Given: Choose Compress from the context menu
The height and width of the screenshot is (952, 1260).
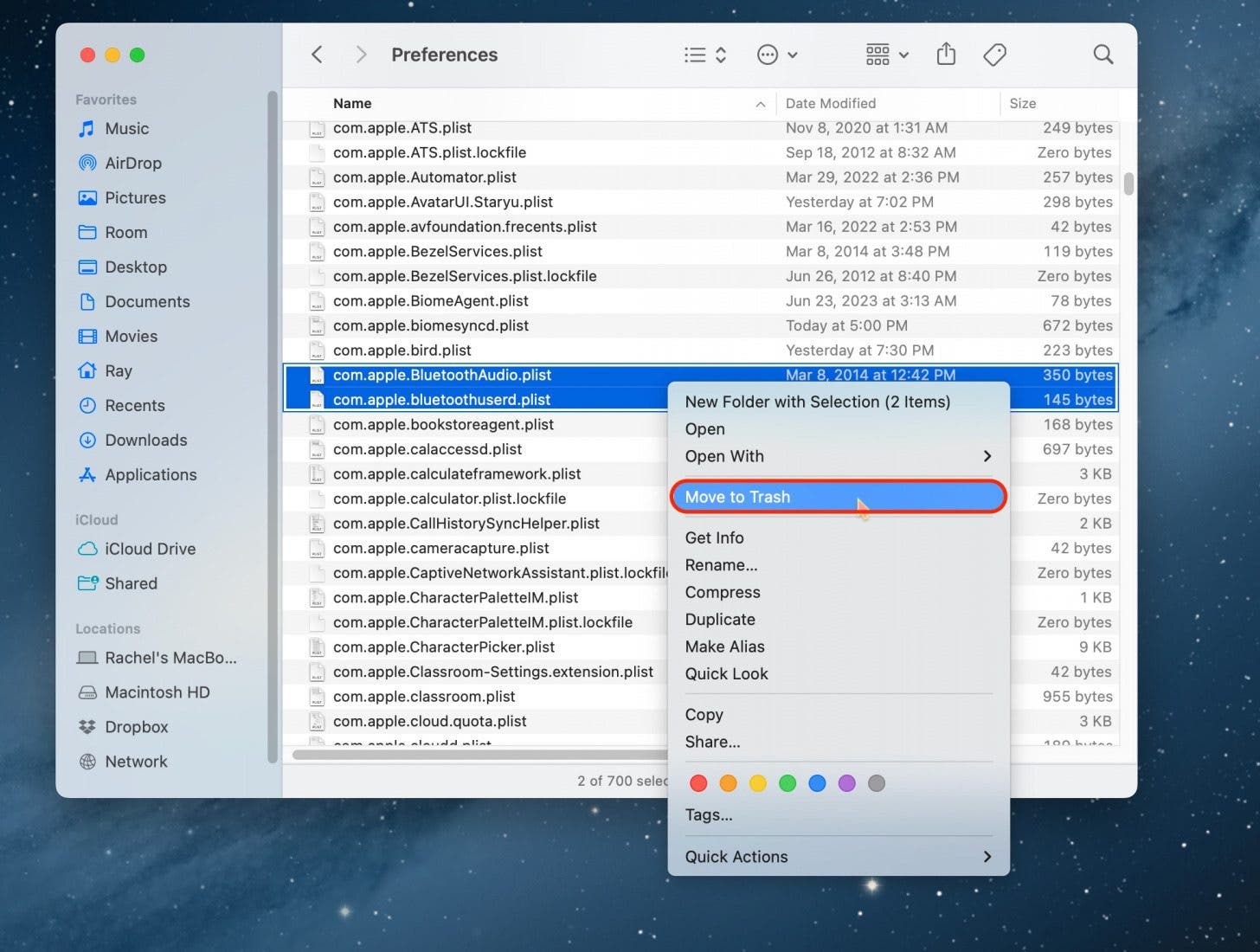Looking at the screenshot, I should pyautogui.click(x=723, y=592).
